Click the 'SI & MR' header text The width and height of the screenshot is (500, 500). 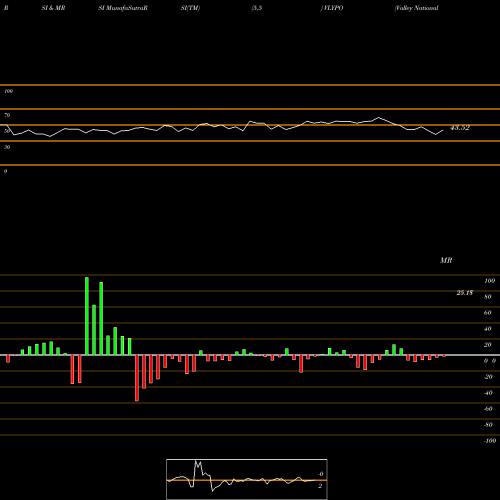point(53,8)
